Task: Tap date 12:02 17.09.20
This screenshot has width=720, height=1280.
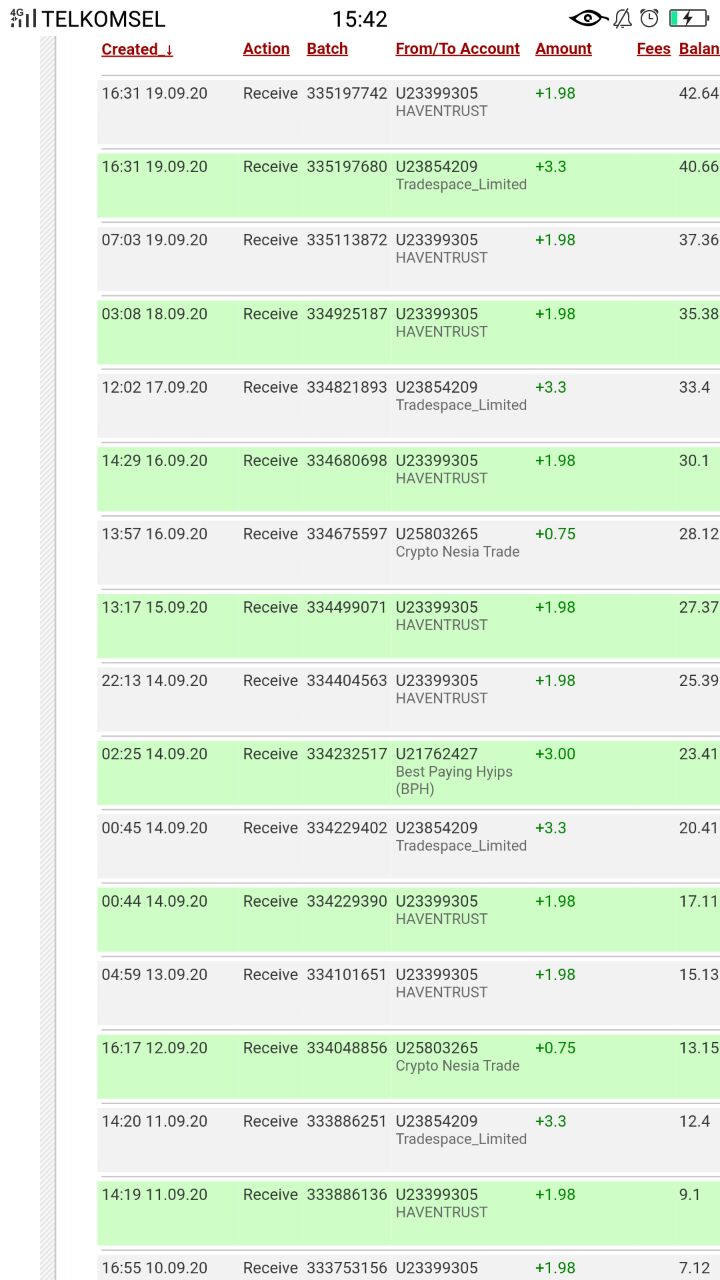Action: coord(155,387)
